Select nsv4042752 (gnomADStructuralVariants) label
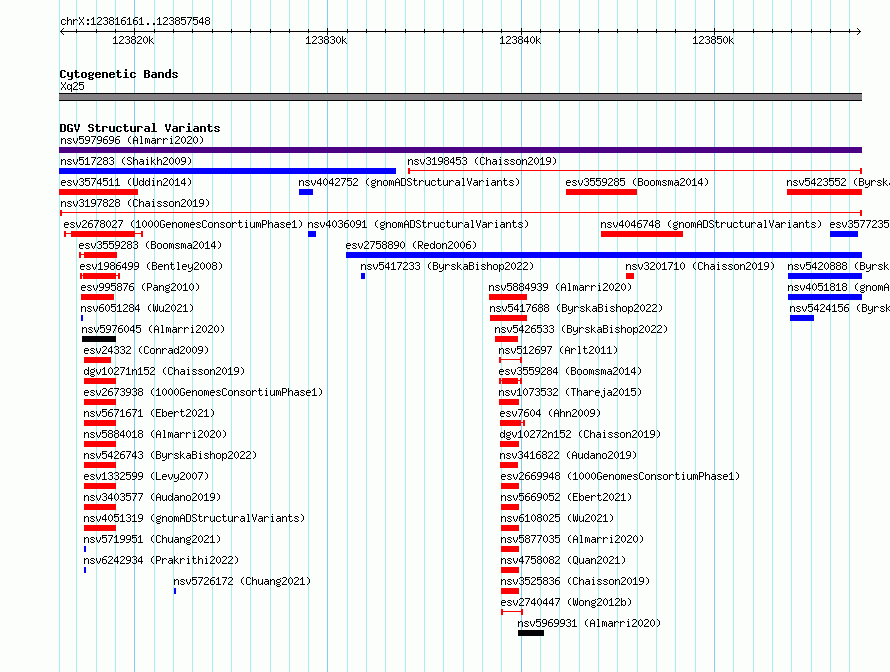The width and height of the screenshot is (890, 672). (x=409, y=182)
